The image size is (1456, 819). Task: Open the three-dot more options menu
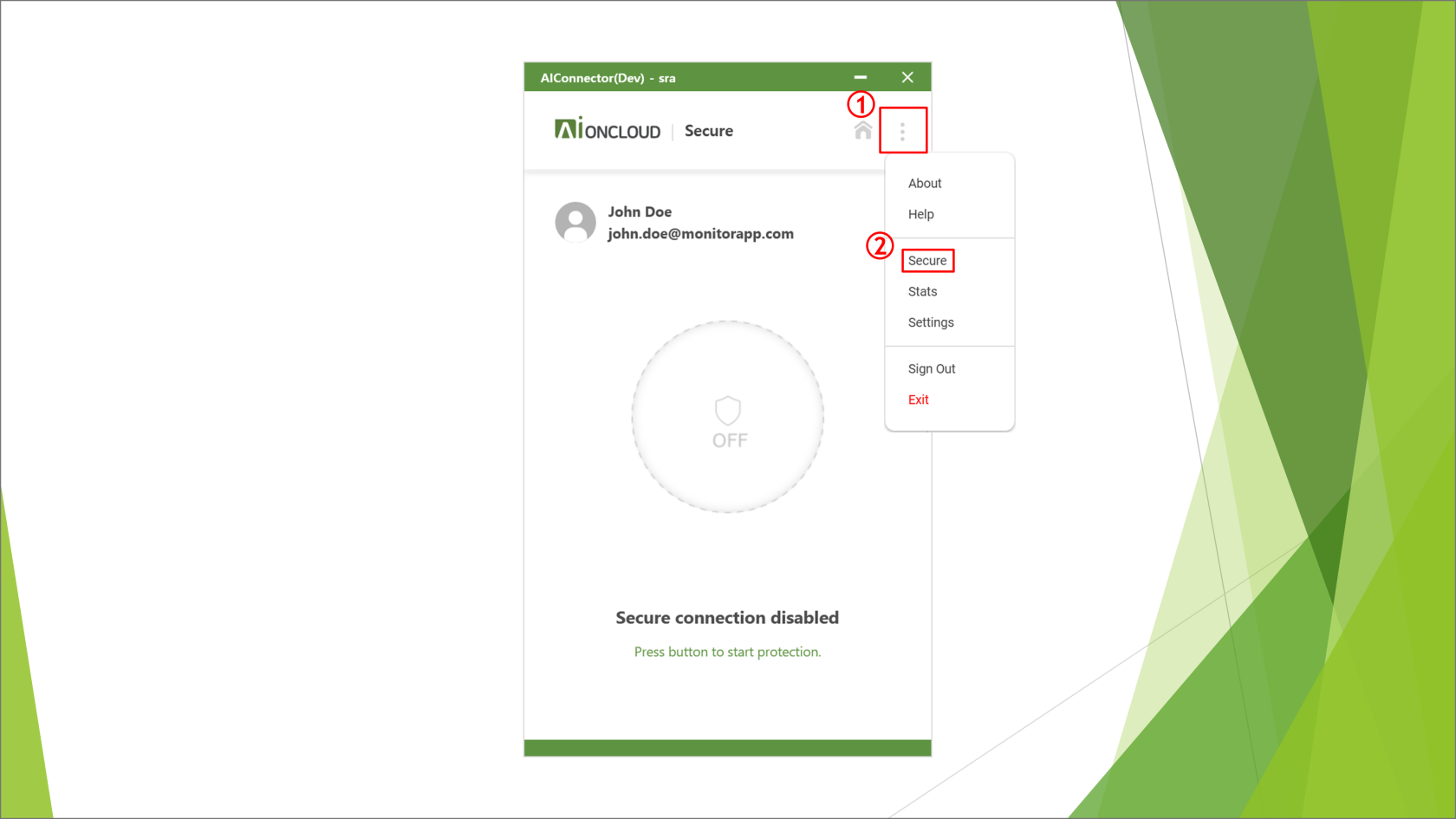tap(902, 131)
